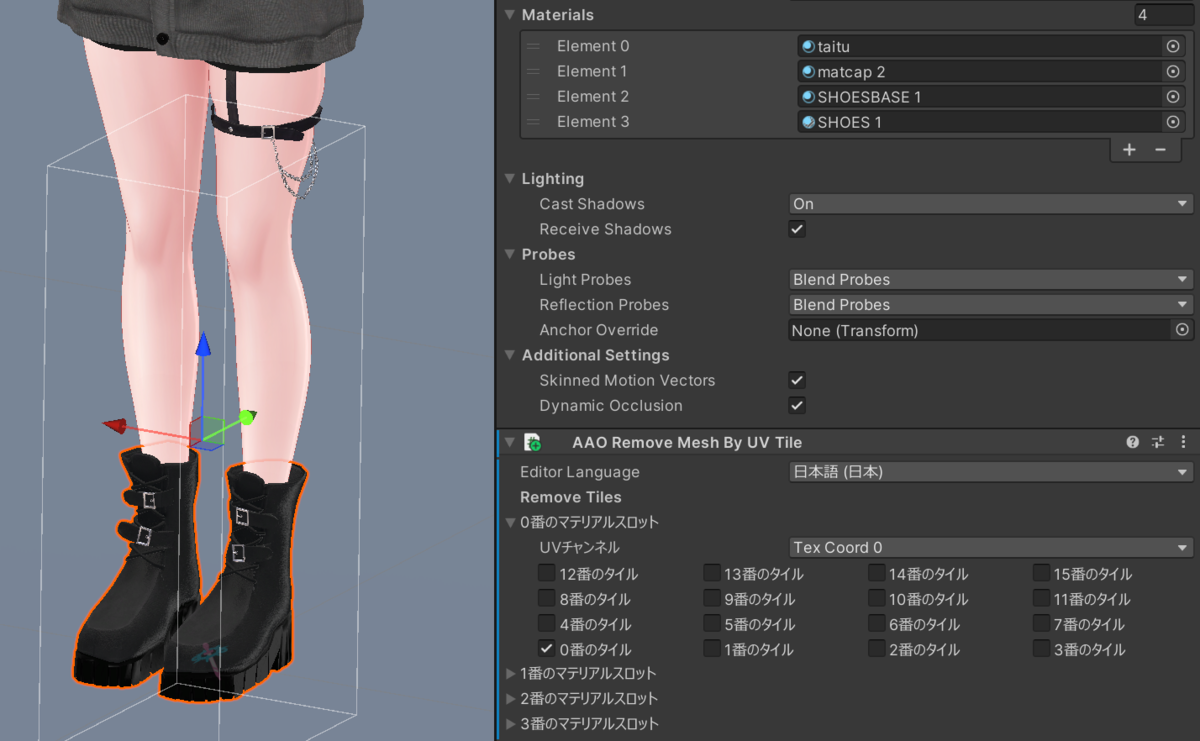1200x741 pixels.
Task: Open help for AAO Remove Mesh By UV Tile
Action: point(1133,441)
